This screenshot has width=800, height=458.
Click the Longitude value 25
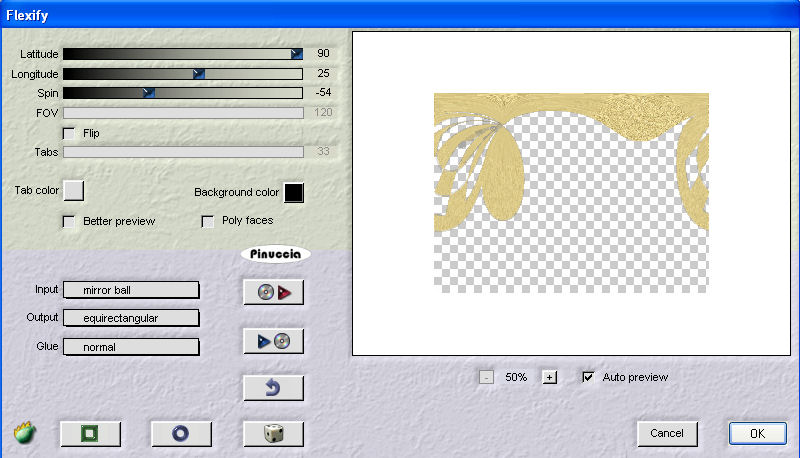(x=323, y=73)
